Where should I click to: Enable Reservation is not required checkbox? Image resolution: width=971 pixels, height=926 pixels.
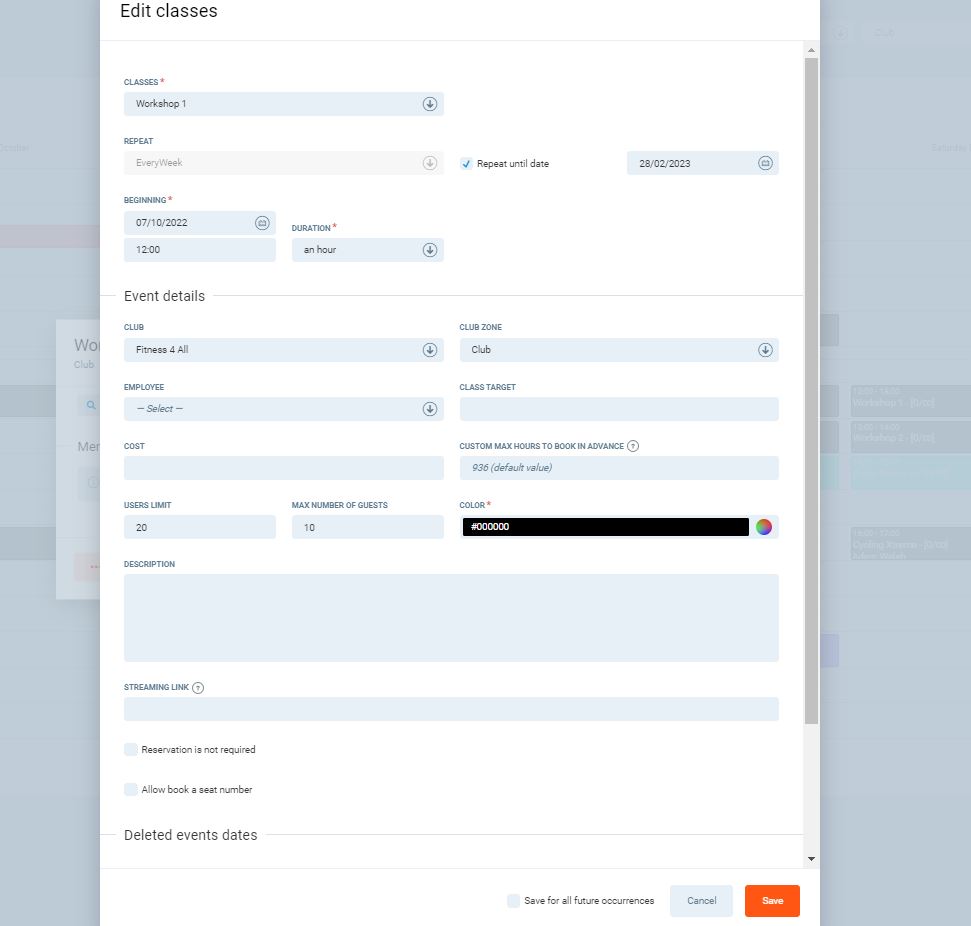point(131,749)
